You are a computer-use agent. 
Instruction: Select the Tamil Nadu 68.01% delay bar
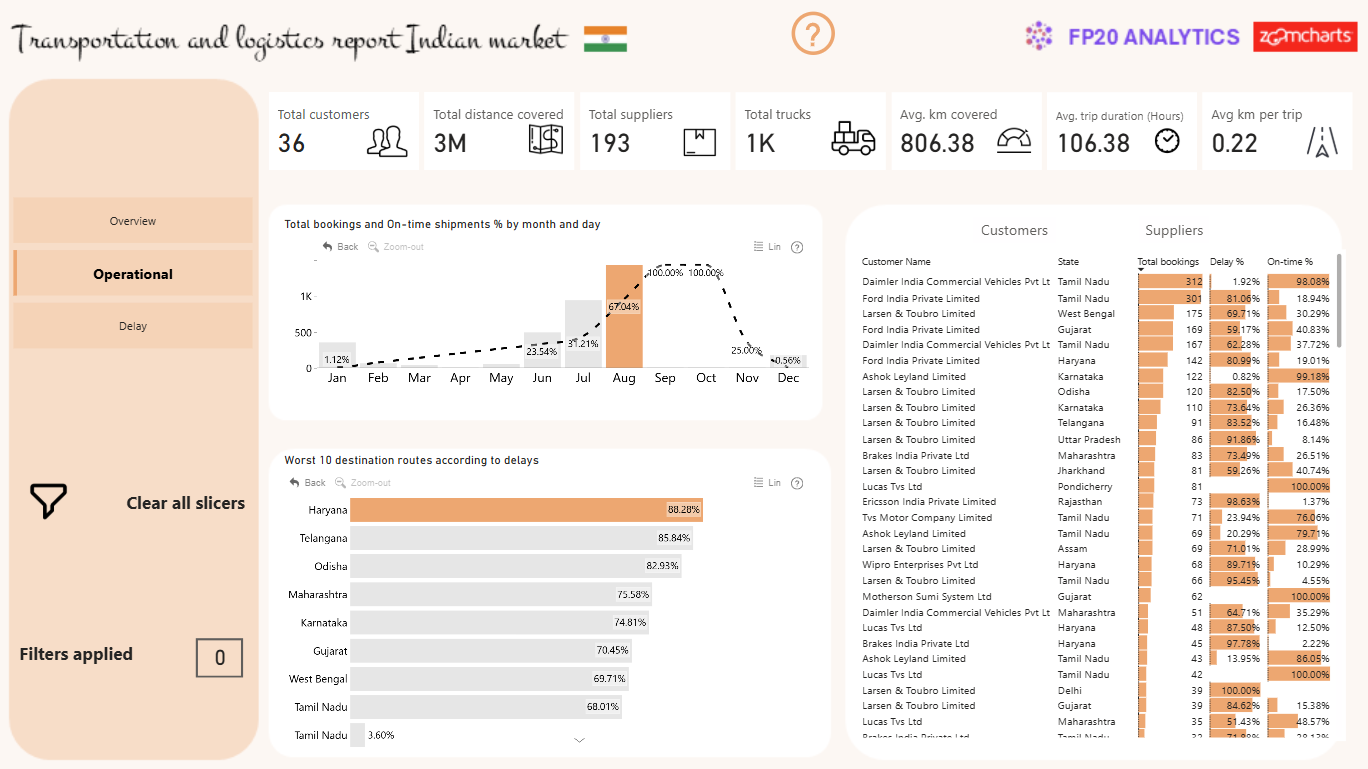click(486, 707)
